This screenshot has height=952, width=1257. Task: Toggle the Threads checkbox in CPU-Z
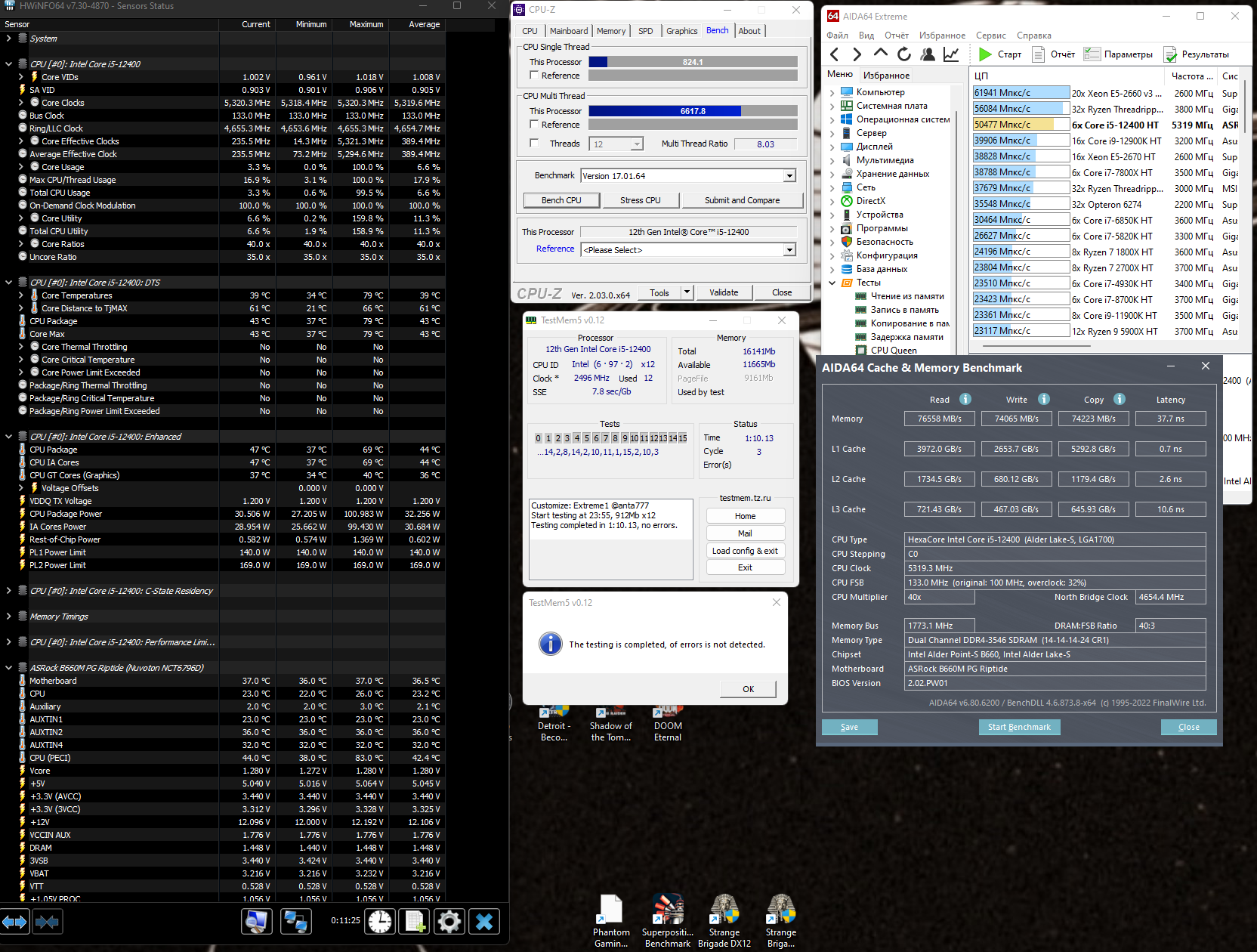pos(534,144)
